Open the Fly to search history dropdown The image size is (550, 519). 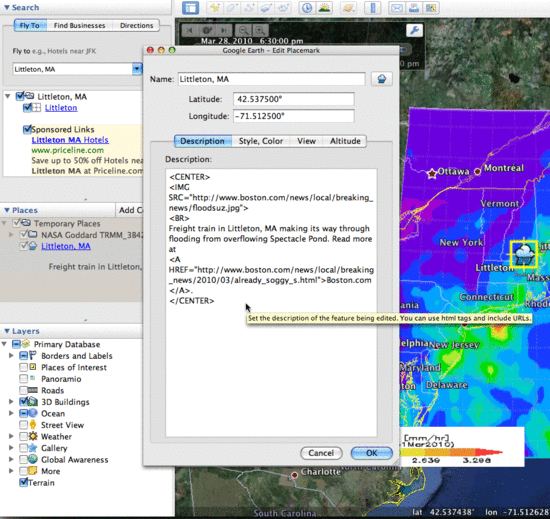(137, 69)
